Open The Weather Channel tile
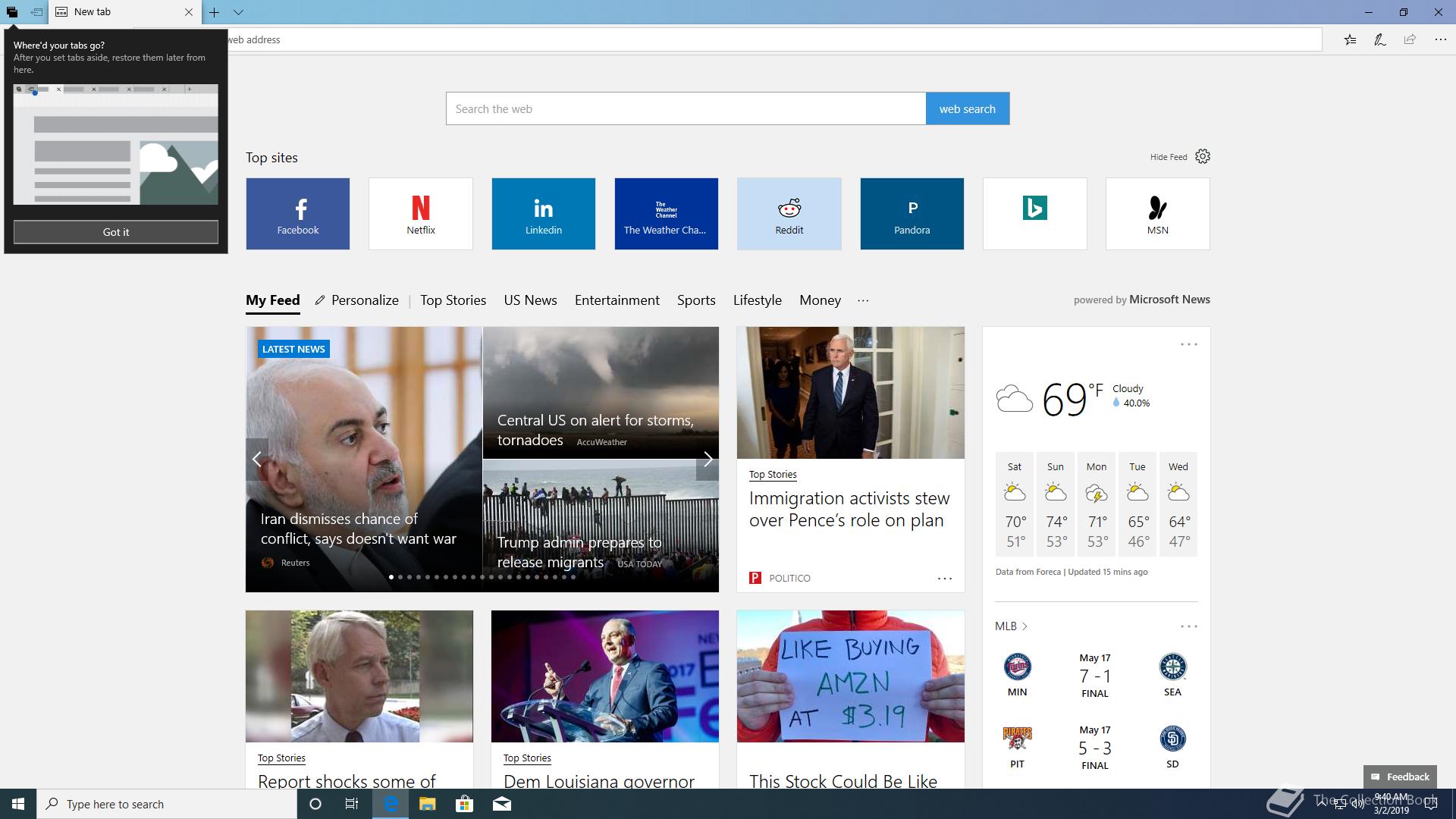The width and height of the screenshot is (1456, 819). point(667,214)
